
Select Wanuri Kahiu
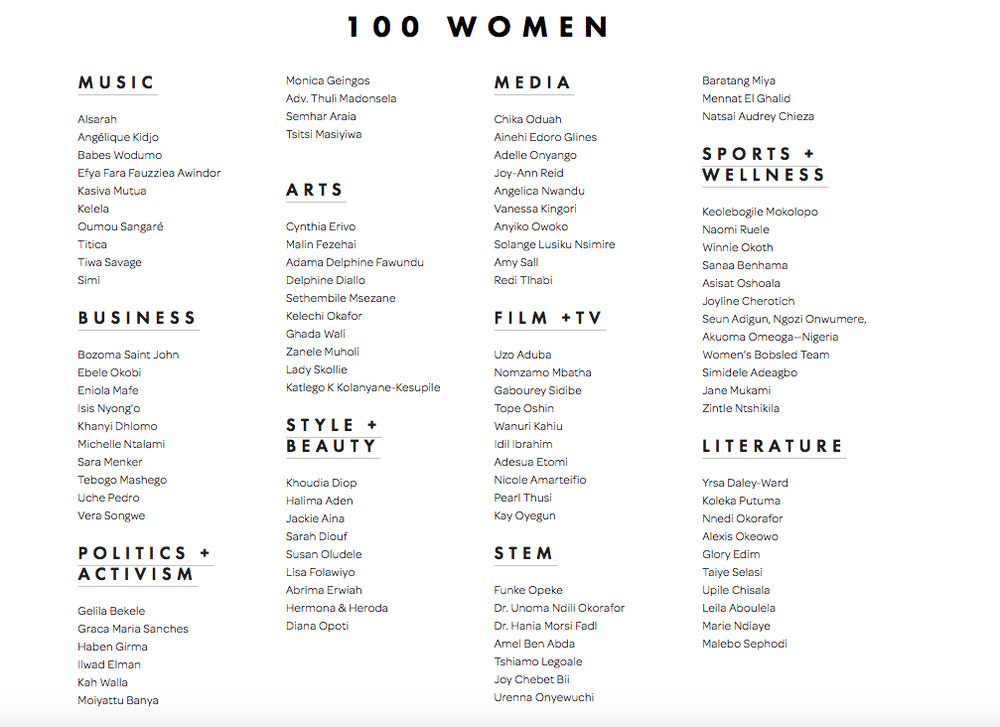(x=528, y=426)
